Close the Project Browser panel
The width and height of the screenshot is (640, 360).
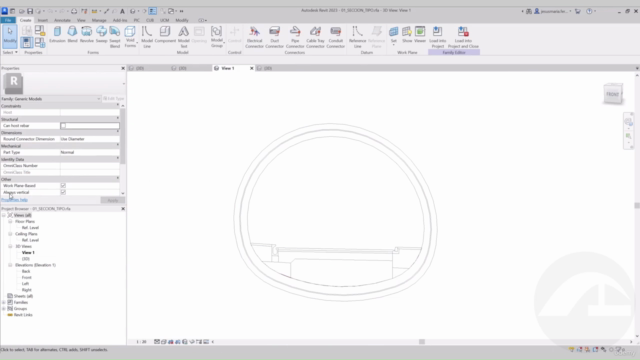coord(123,209)
